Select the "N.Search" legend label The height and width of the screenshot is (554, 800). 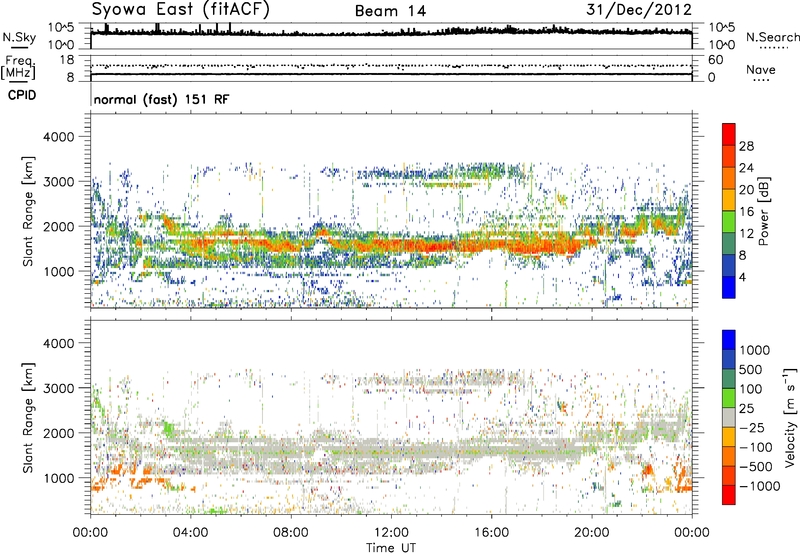tap(772, 37)
